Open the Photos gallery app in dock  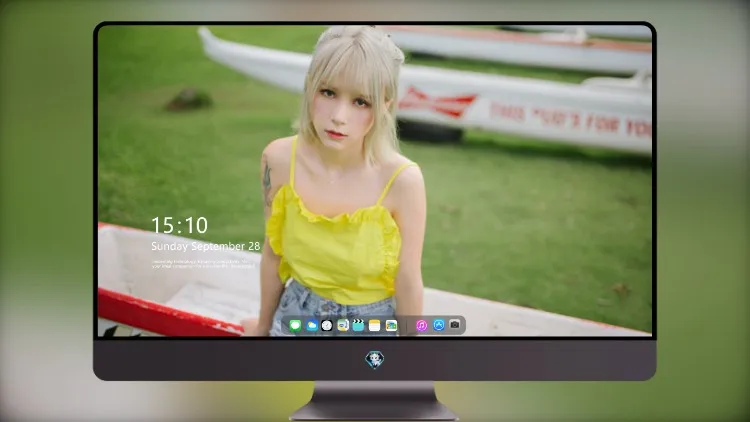coord(391,326)
